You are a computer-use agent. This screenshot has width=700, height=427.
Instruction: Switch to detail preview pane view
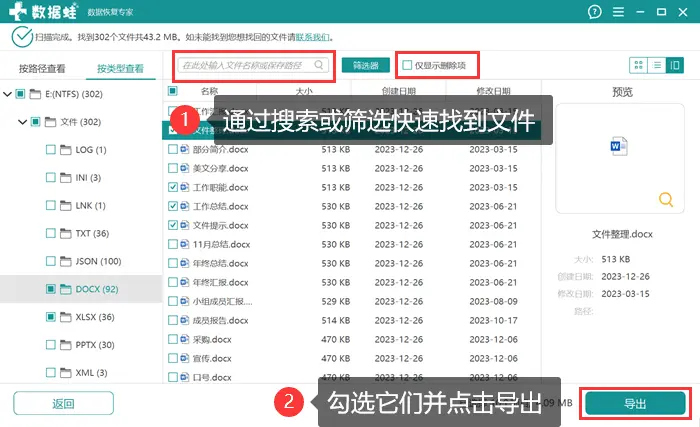tap(675, 65)
